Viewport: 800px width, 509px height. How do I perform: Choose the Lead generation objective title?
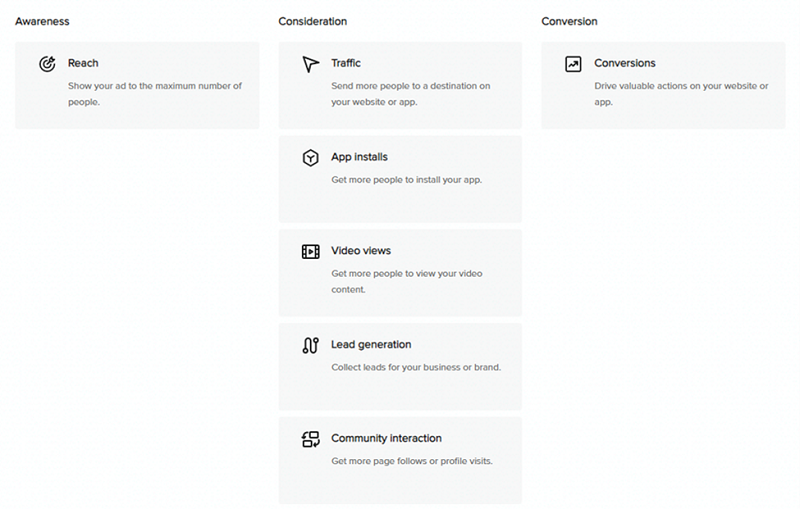pos(371,345)
